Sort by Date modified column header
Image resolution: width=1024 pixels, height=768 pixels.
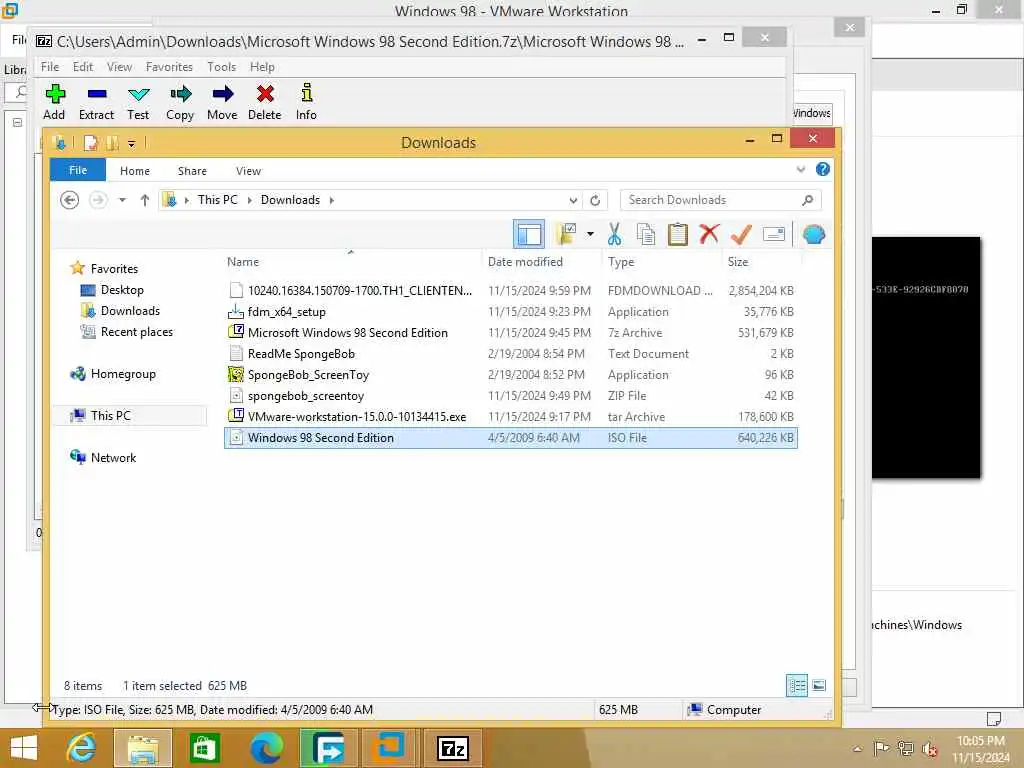(541, 262)
